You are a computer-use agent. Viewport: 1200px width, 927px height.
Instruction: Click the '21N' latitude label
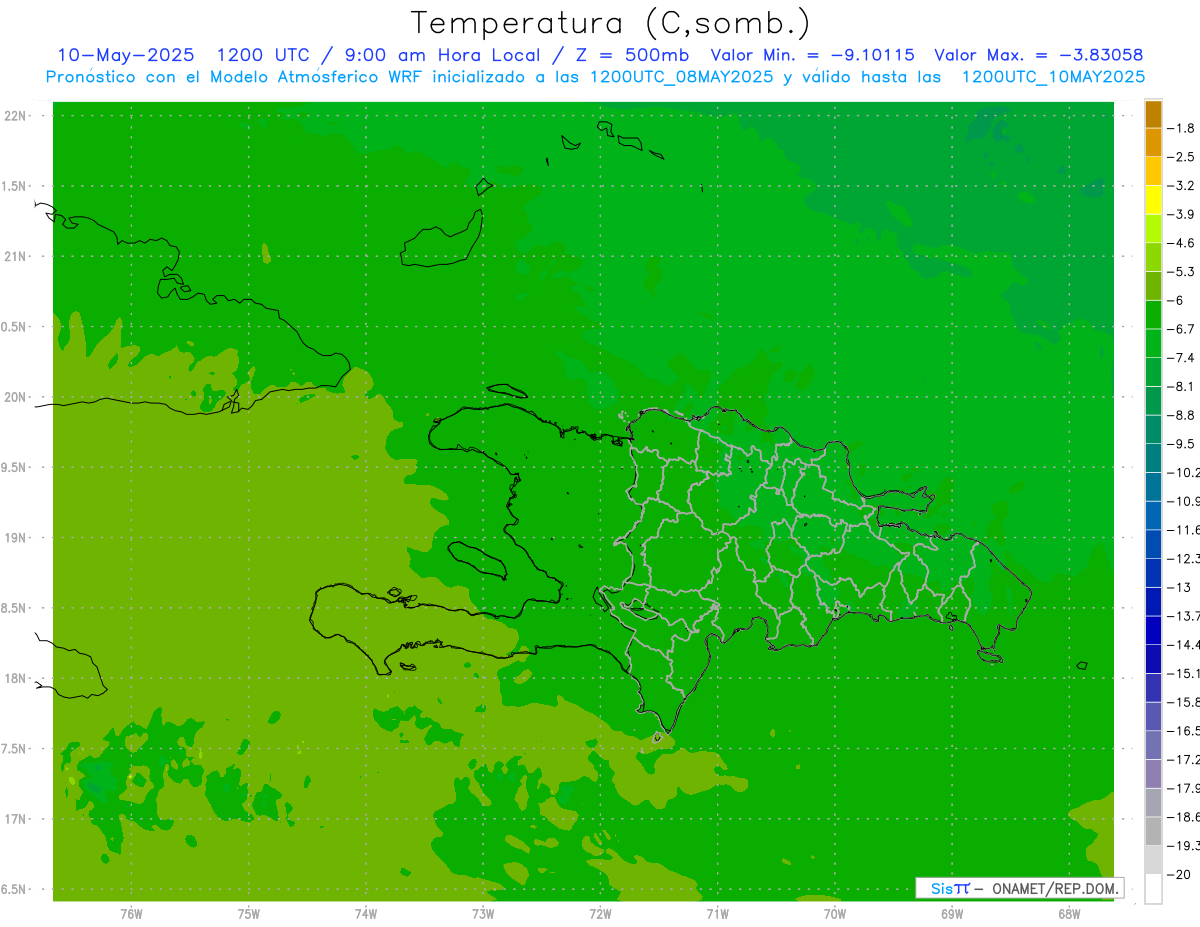click(x=15, y=257)
